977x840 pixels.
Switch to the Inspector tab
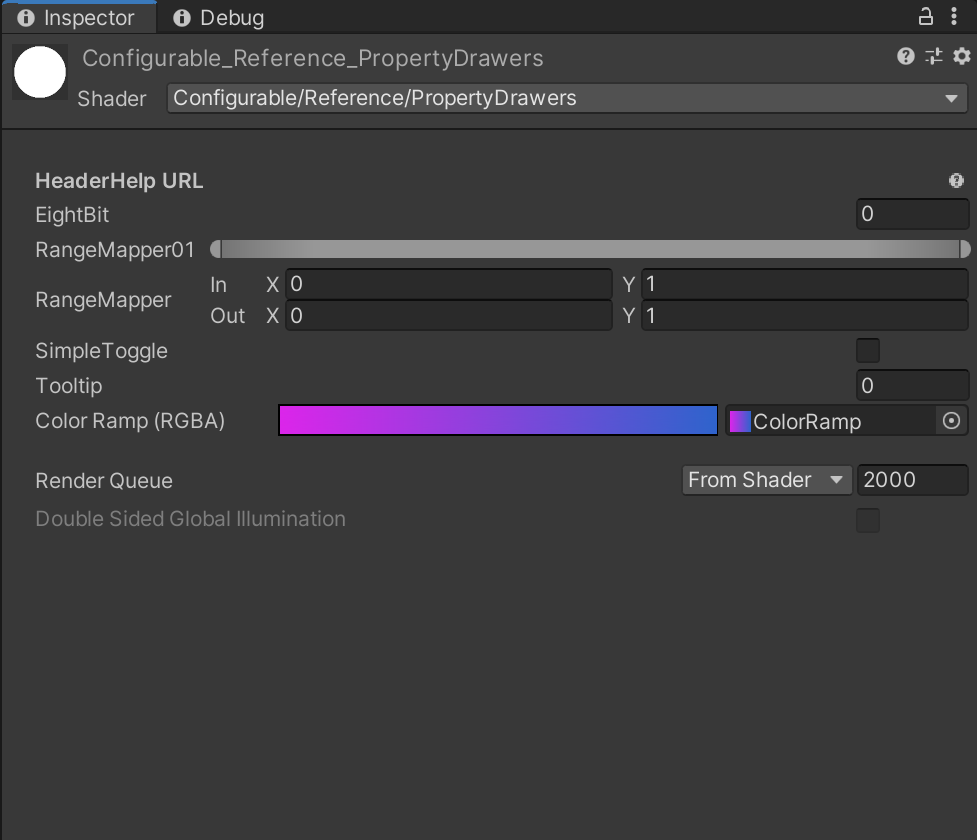tap(79, 17)
